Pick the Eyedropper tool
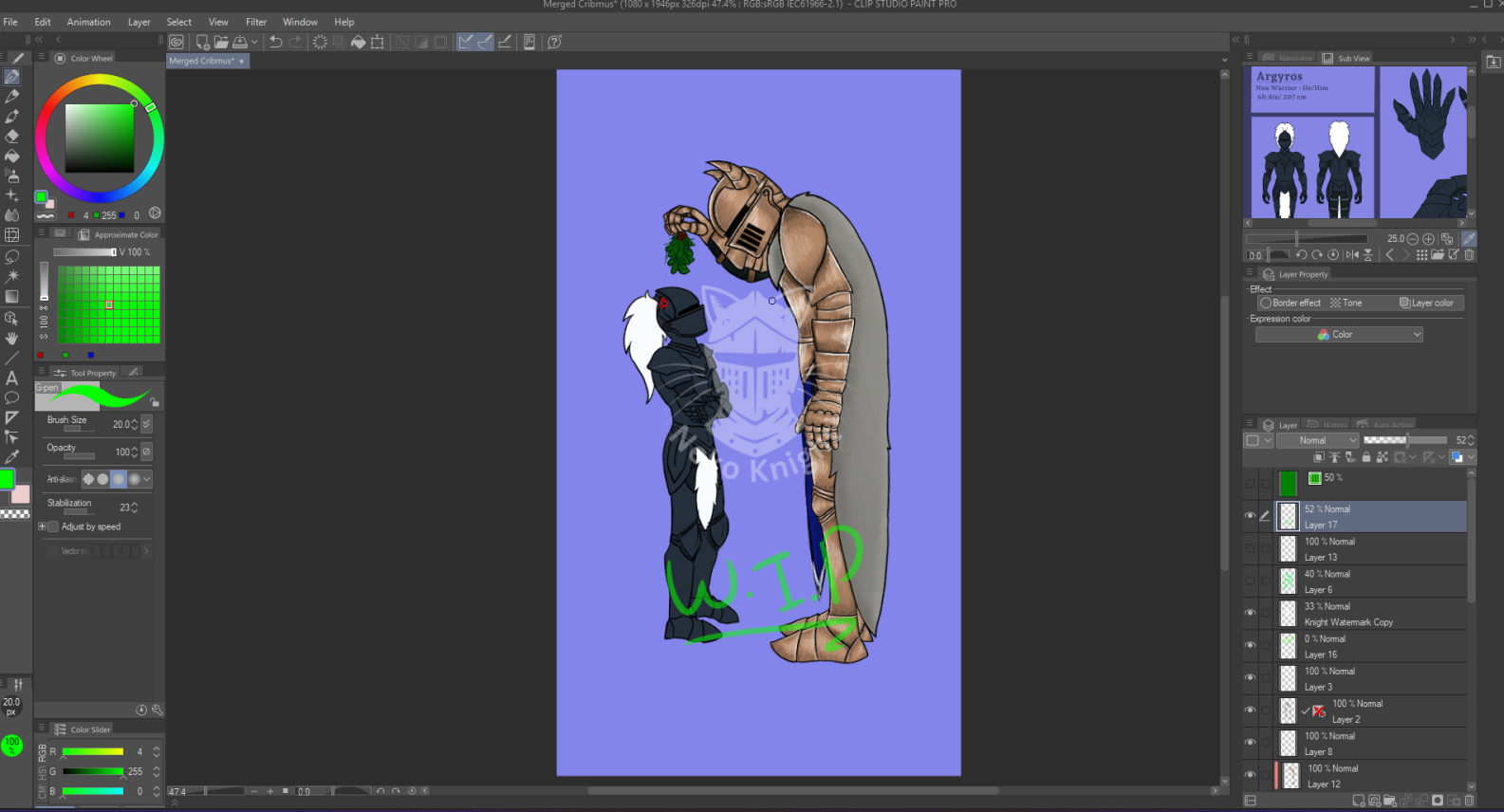 coord(12,457)
